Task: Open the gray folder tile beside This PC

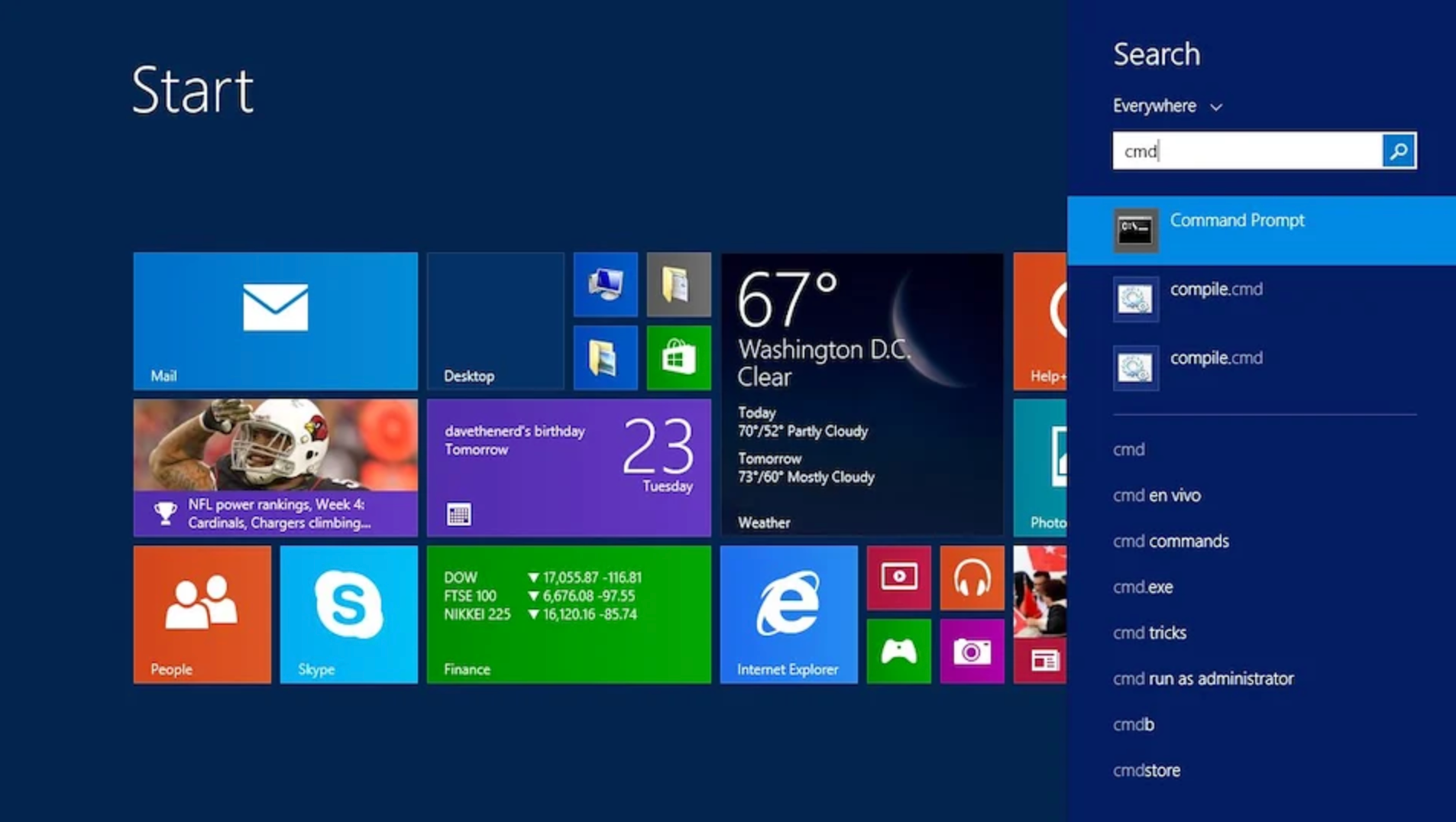Action: (678, 284)
